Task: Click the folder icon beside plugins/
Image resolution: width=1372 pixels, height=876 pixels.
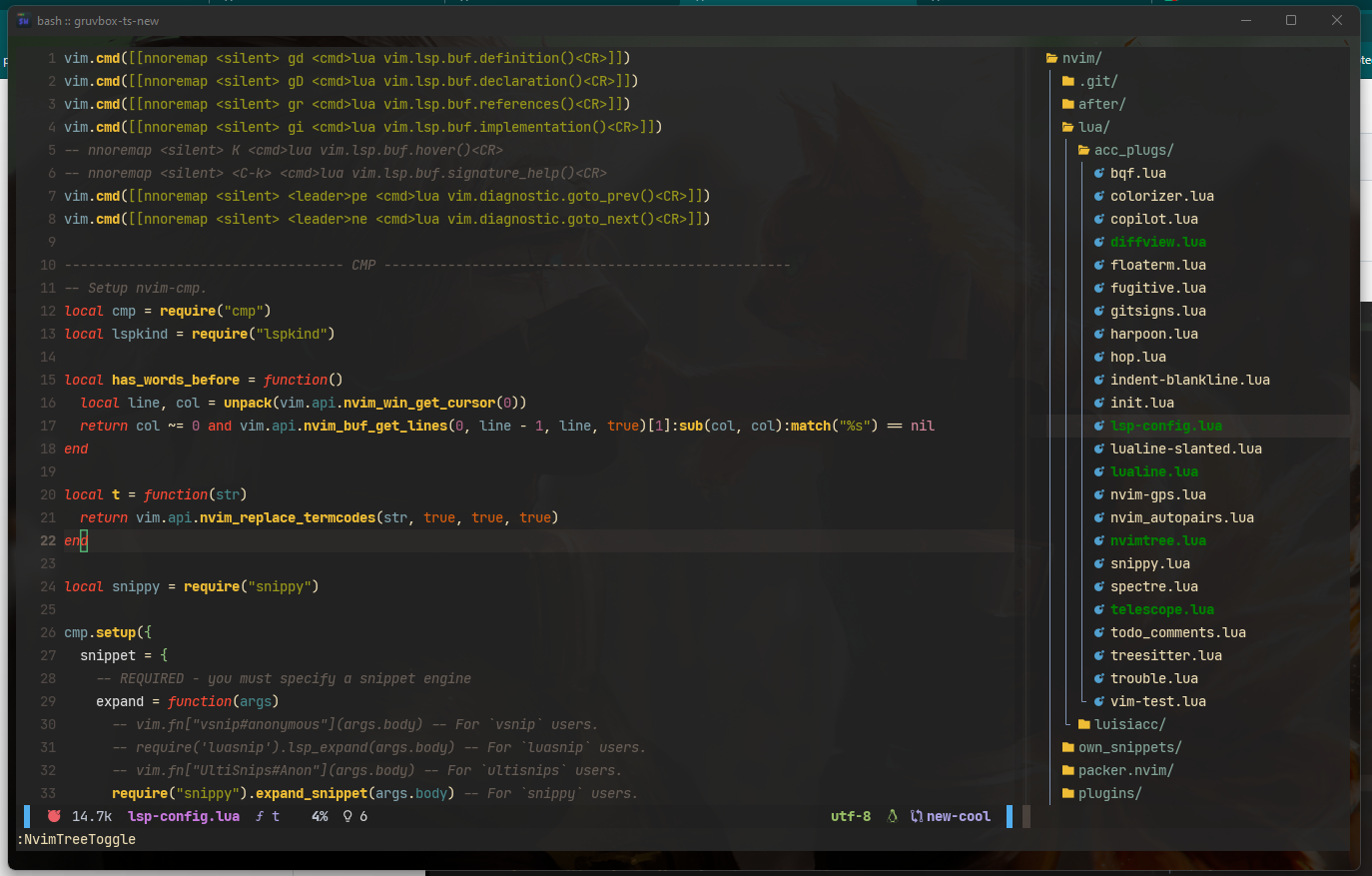Action: tap(1067, 793)
